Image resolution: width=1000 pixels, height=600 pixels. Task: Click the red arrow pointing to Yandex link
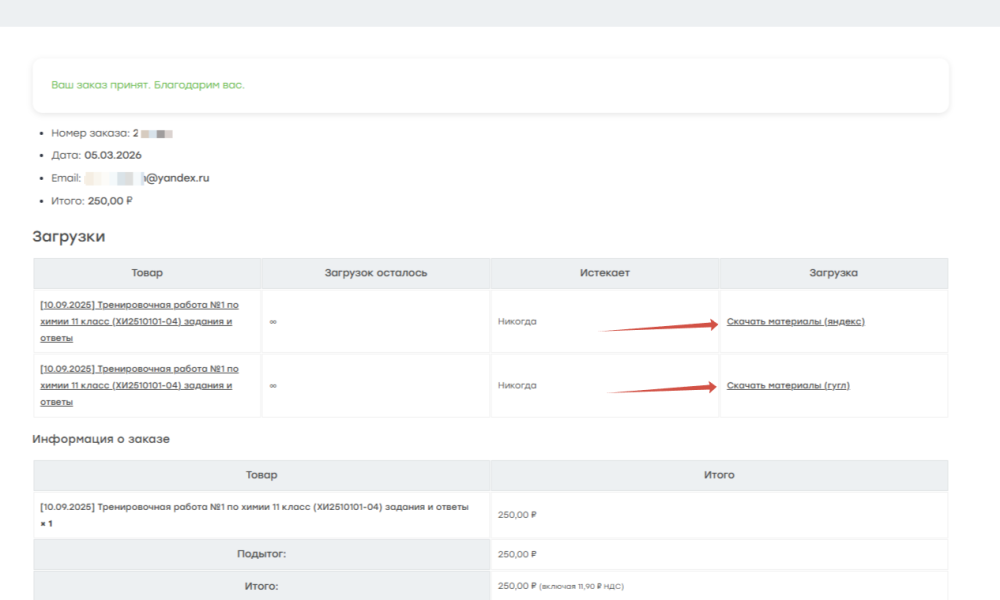coord(658,325)
